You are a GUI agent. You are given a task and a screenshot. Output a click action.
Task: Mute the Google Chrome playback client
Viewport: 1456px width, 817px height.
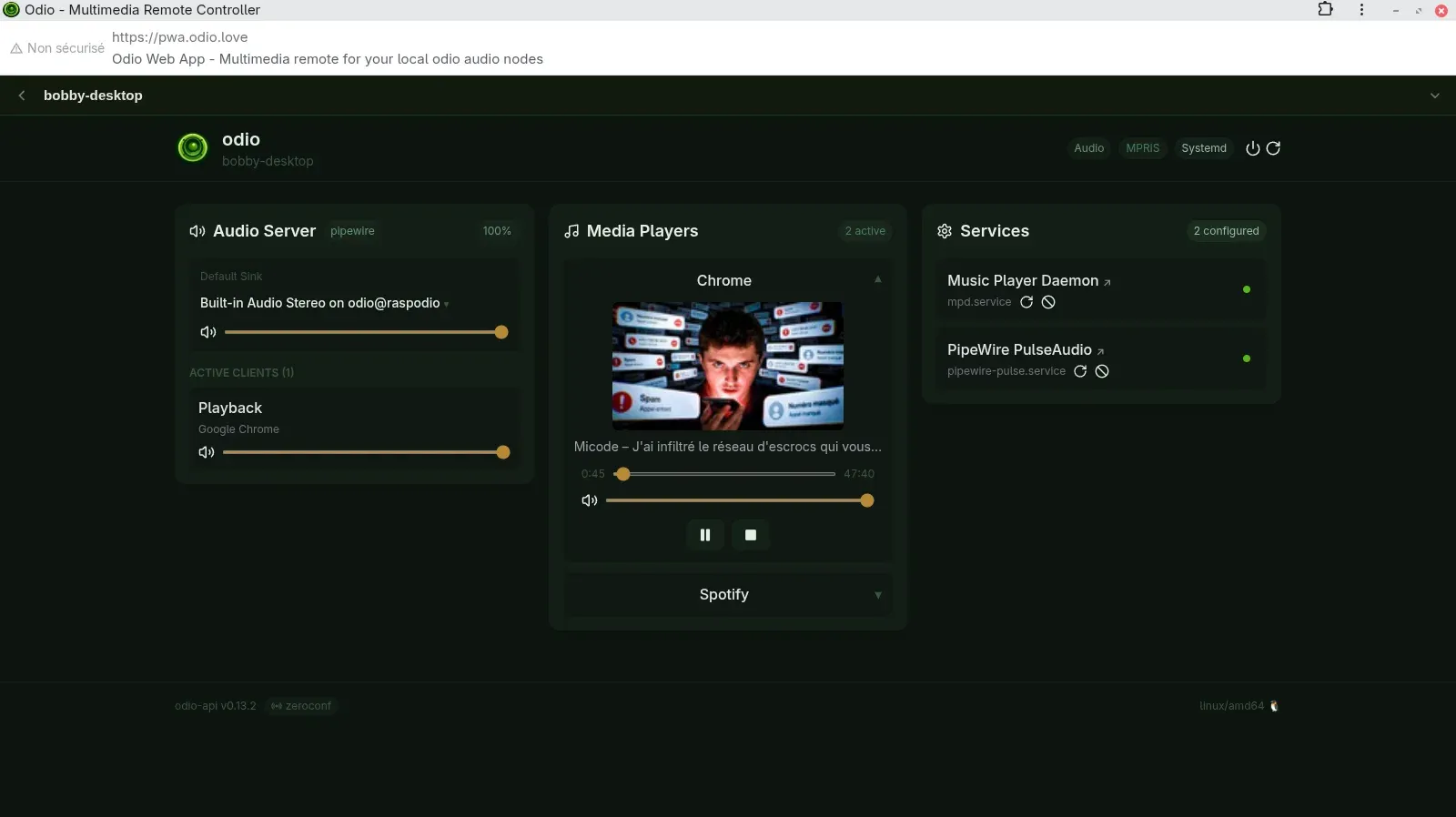tap(207, 452)
